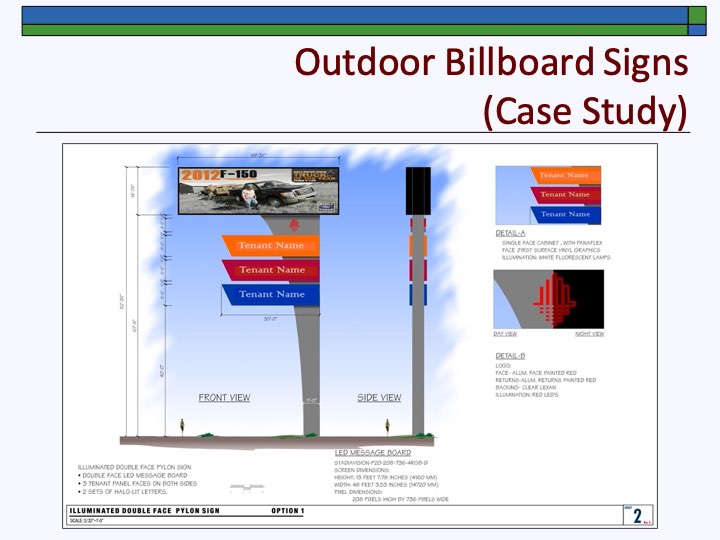The height and width of the screenshot is (540, 720).
Task: Click the SIDE VIEW label
Action: tap(379, 398)
